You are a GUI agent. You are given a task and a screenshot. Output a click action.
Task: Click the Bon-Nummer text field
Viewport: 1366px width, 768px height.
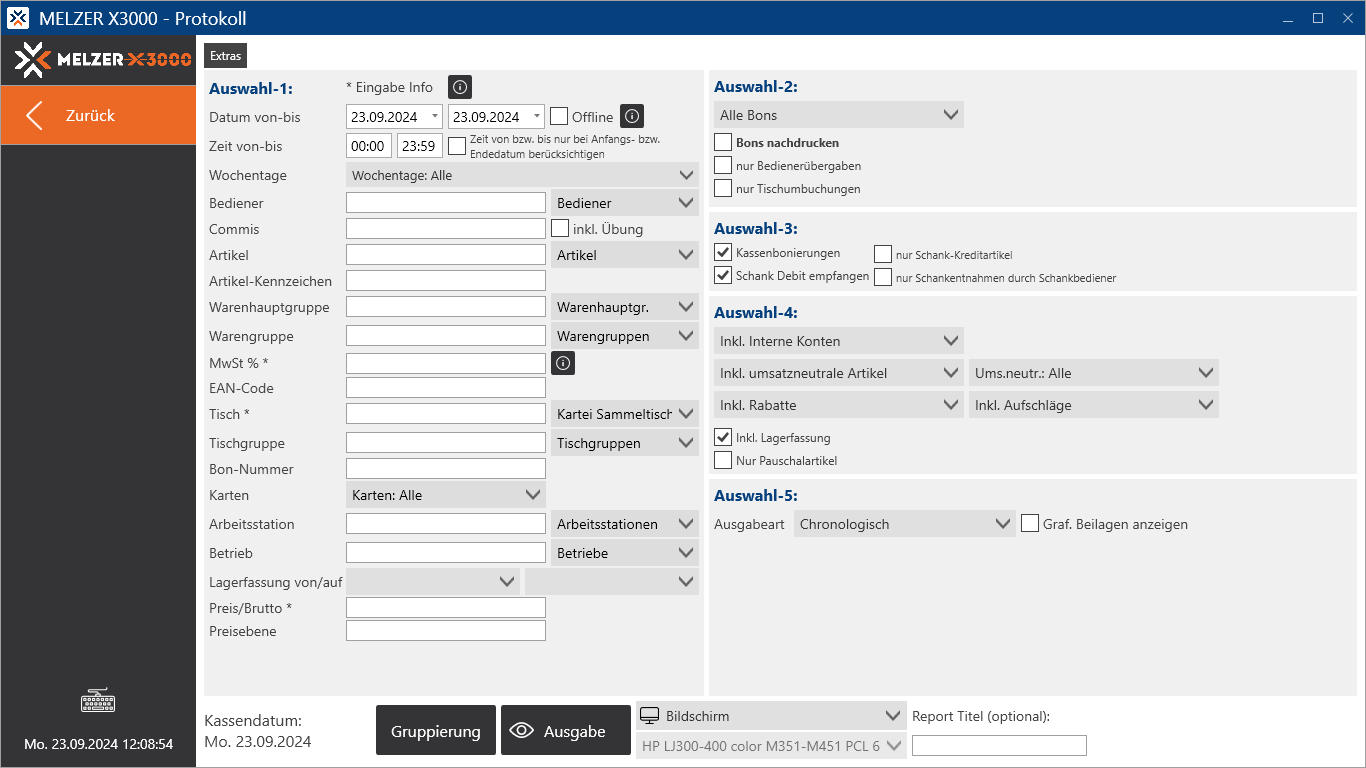pyautogui.click(x=445, y=469)
